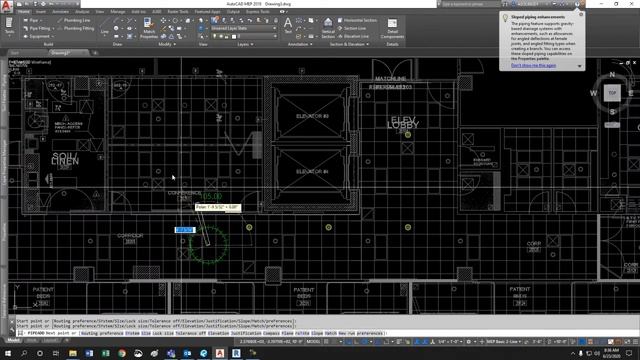Add a new drawing tab with plus button

95,53
